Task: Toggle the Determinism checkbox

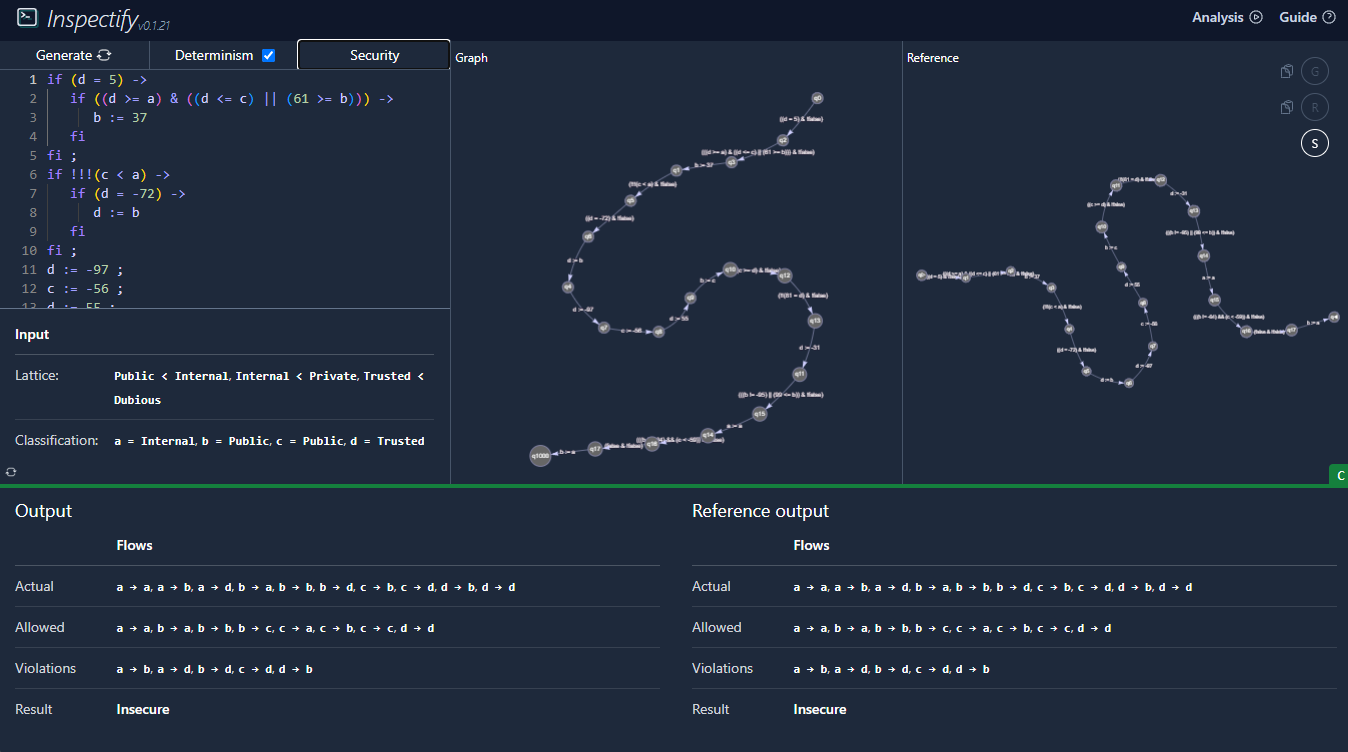Action: tap(268, 55)
